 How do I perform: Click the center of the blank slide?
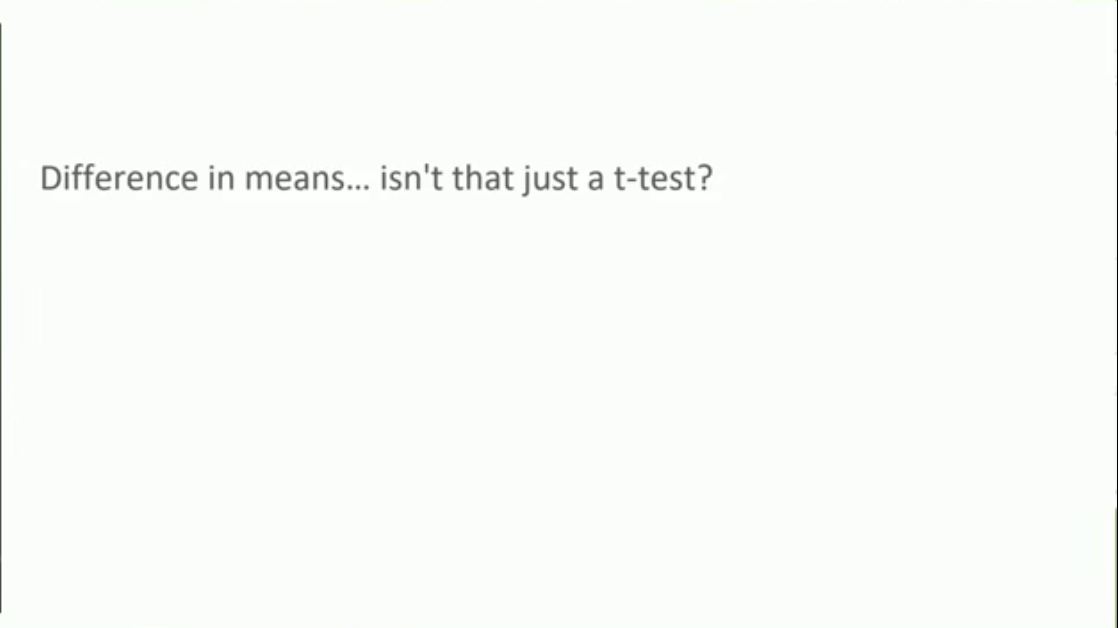[x=559, y=314]
